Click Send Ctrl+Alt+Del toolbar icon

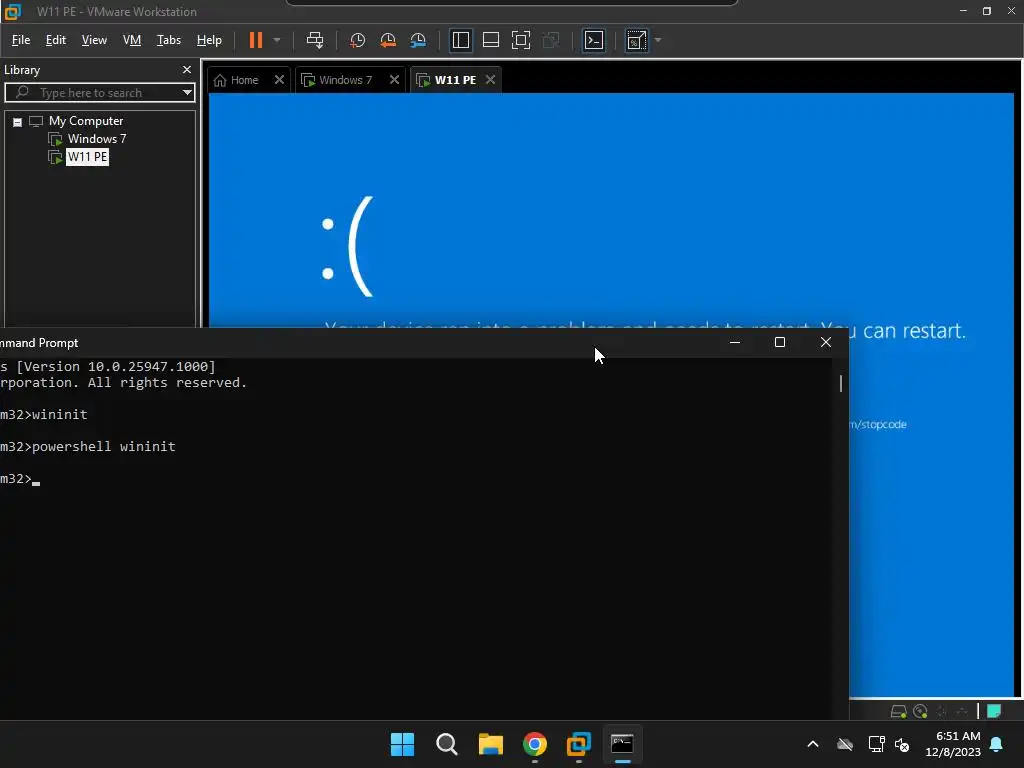tap(315, 40)
